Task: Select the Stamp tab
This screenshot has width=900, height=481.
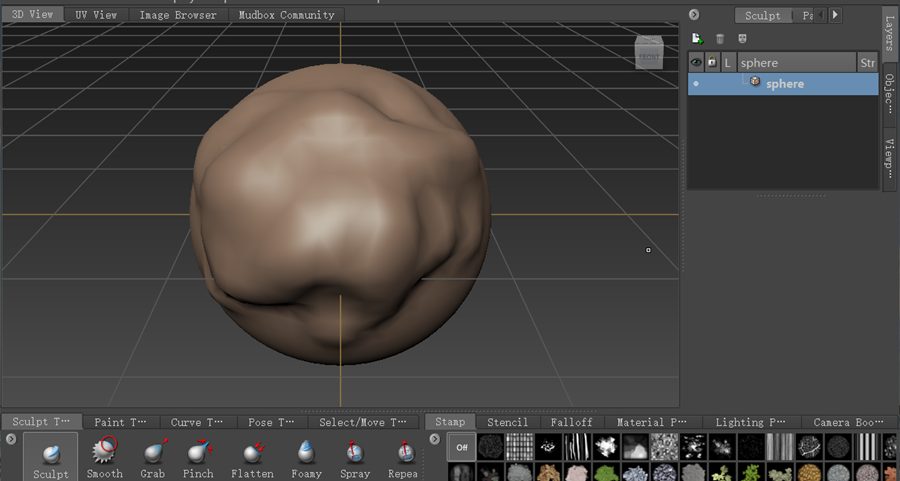Action: pos(450,421)
